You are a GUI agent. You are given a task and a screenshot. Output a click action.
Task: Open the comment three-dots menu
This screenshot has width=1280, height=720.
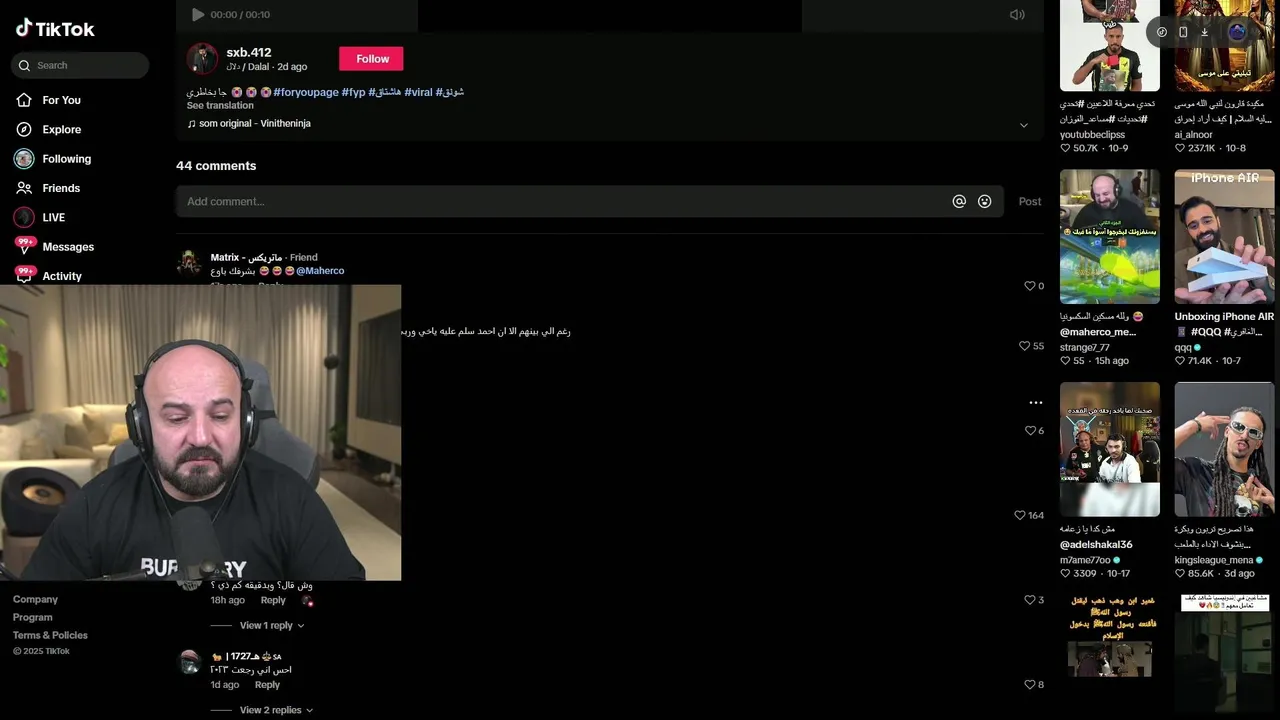(1036, 402)
